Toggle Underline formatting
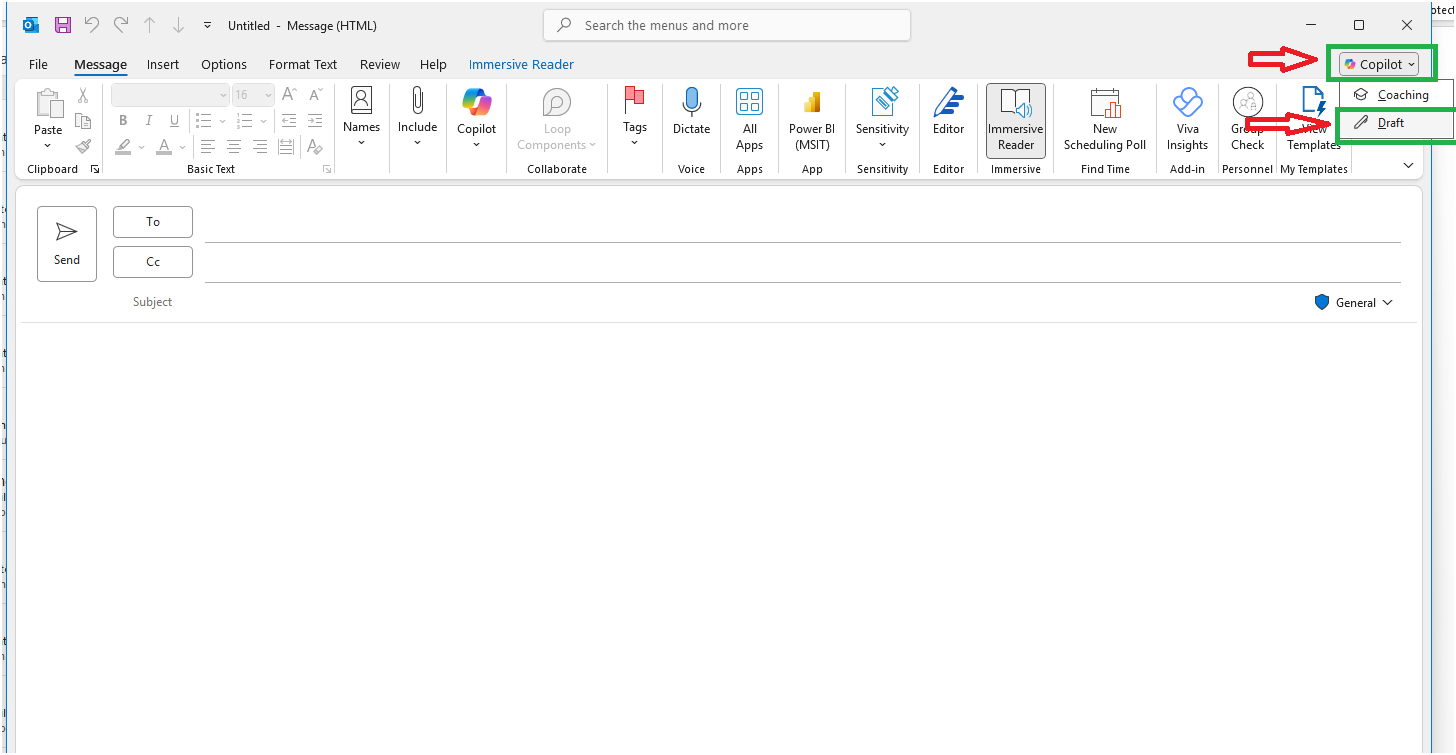The width and height of the screenshot is (1456, 755). [x=175, y=121]
